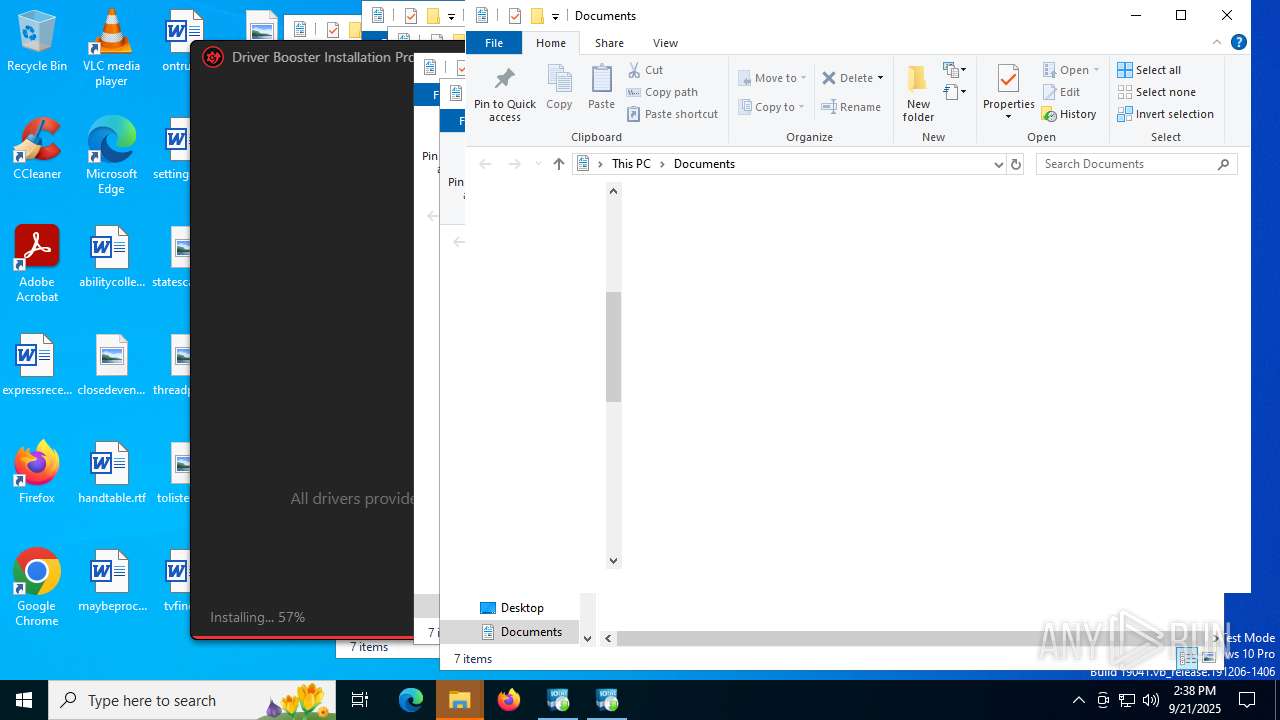This screenshot has width=1280, height=720.
Task: Open Firefox from the taskbar
Action: pos(509,700)
